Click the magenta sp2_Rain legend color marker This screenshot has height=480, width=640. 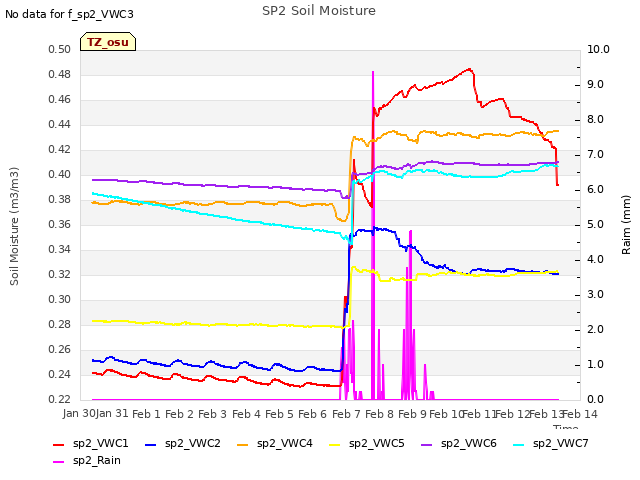(59, 462)
